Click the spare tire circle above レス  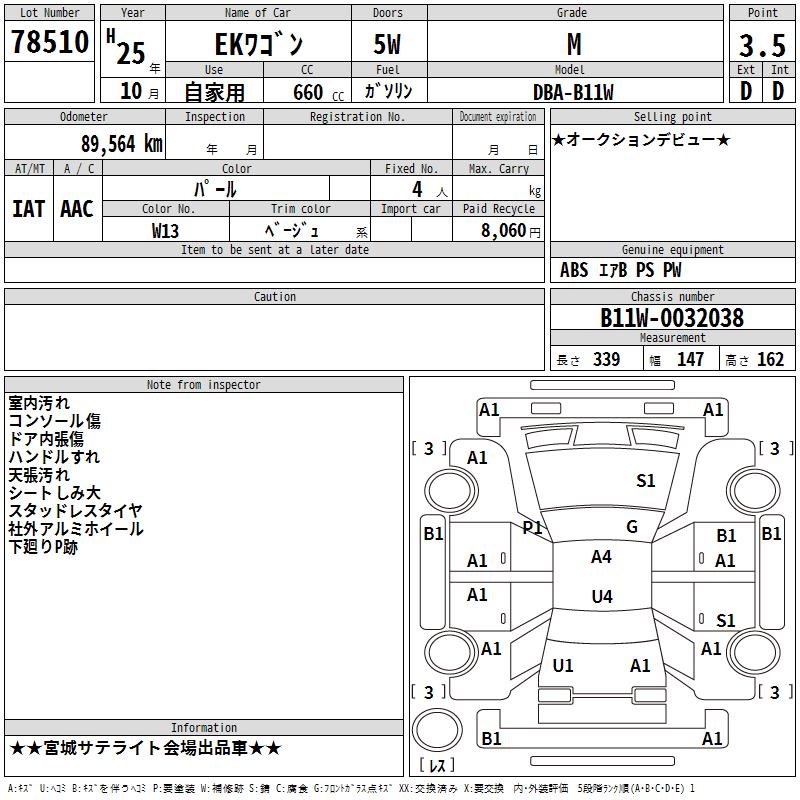coord(437,730)
